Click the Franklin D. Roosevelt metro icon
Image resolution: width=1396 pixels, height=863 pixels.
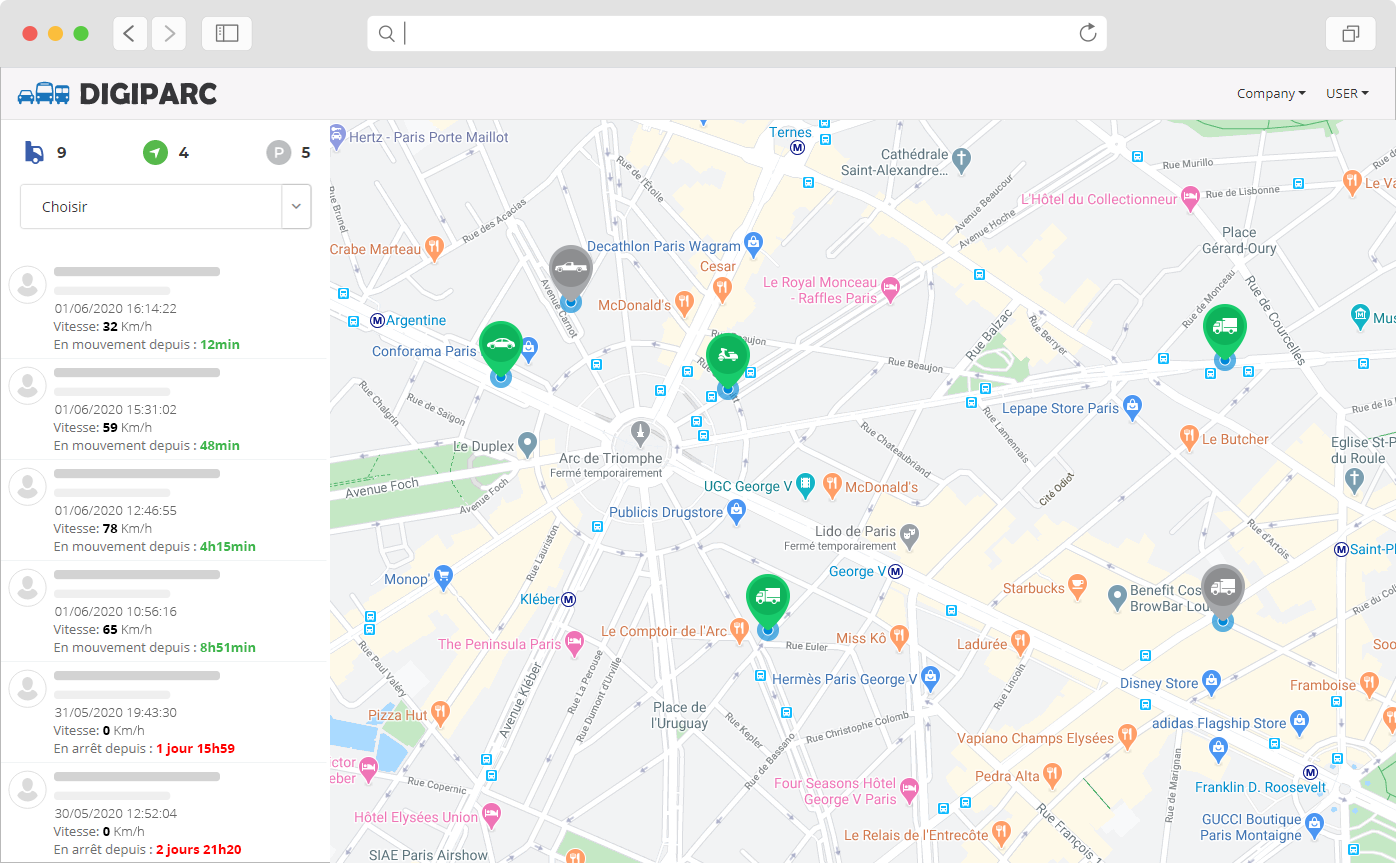coord(1310,772)
